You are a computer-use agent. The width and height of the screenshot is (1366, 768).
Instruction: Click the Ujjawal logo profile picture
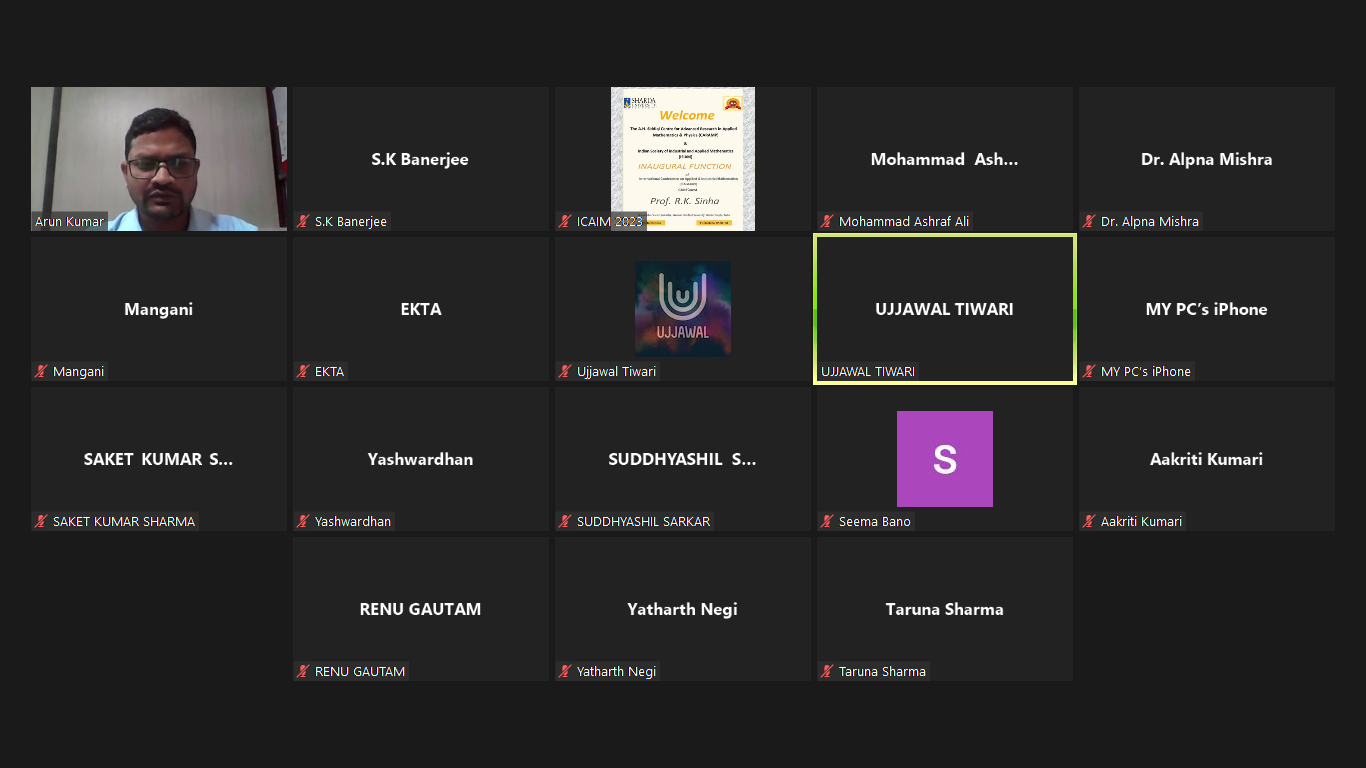[682, 308]
